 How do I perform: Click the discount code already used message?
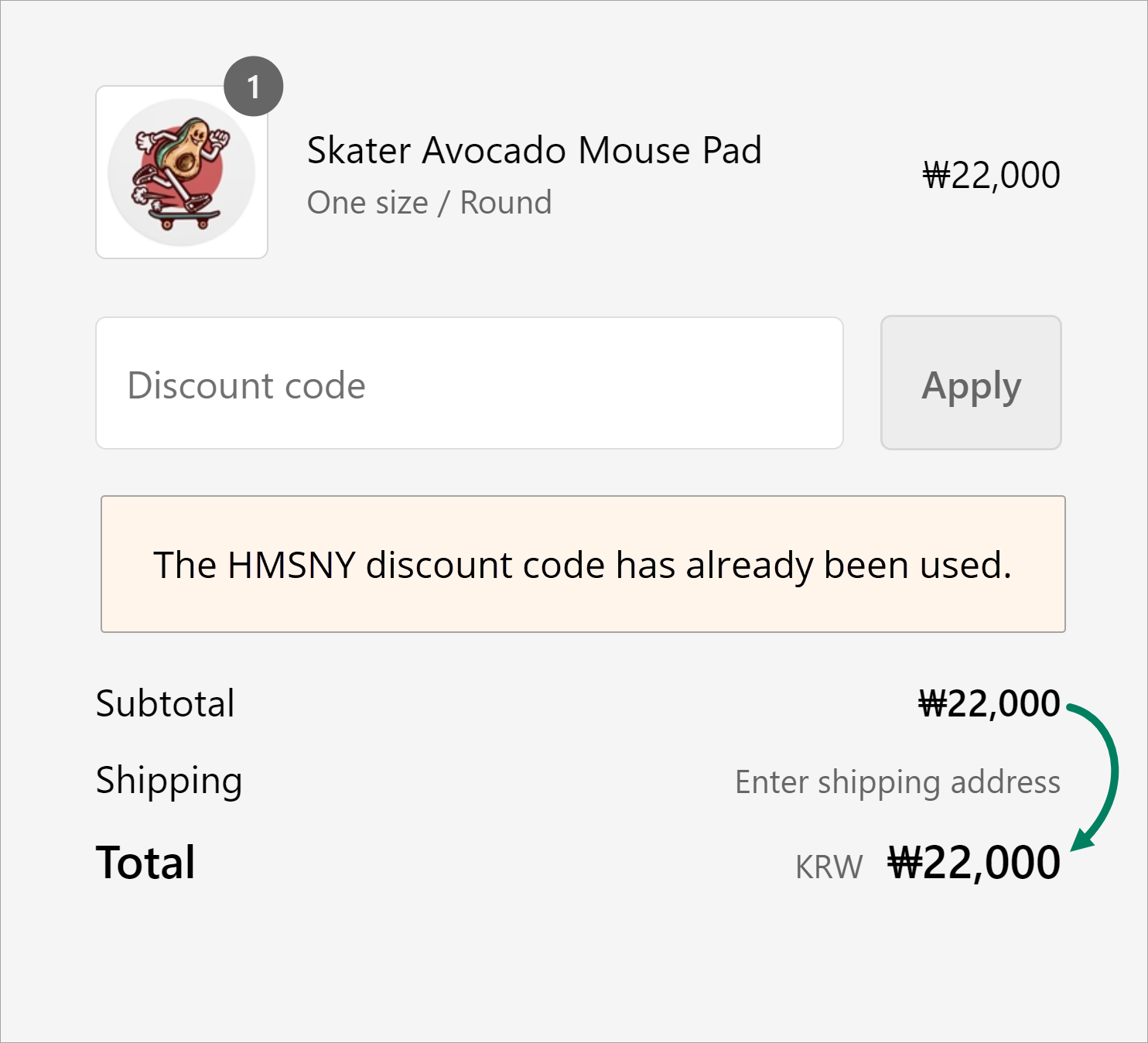pos(583,564)
